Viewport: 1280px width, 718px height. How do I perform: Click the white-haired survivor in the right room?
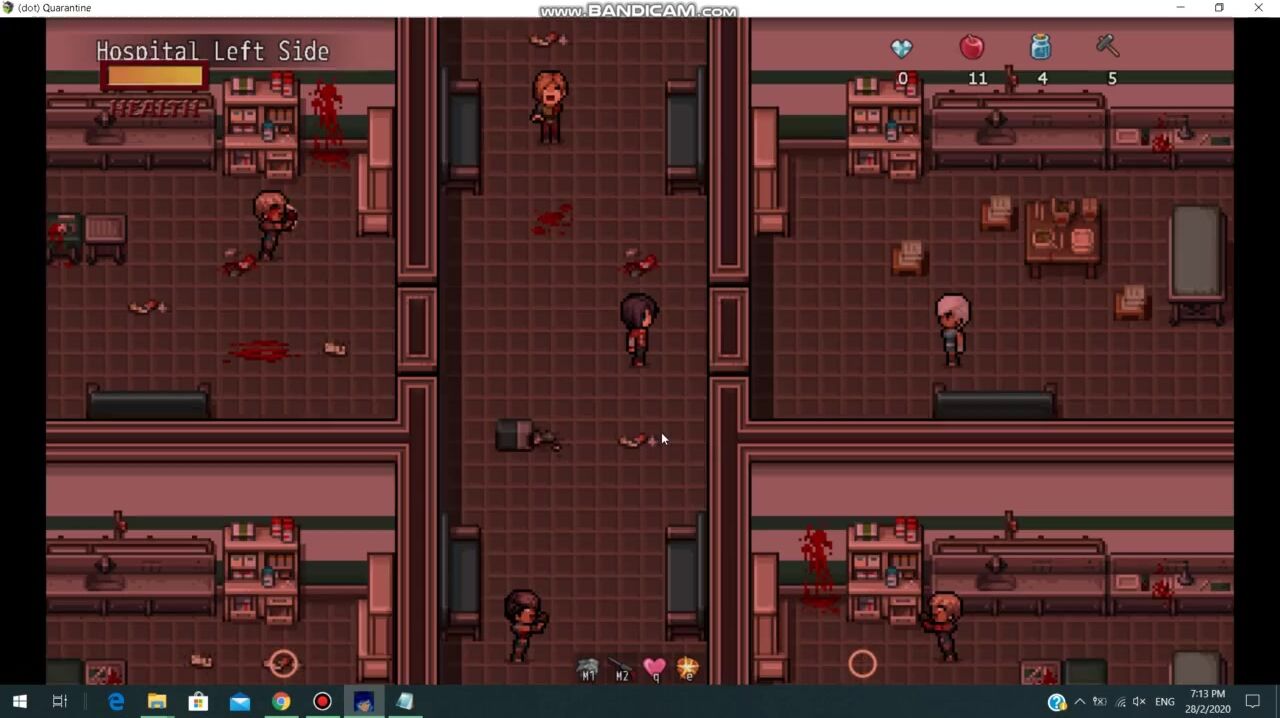click(952, 328)
